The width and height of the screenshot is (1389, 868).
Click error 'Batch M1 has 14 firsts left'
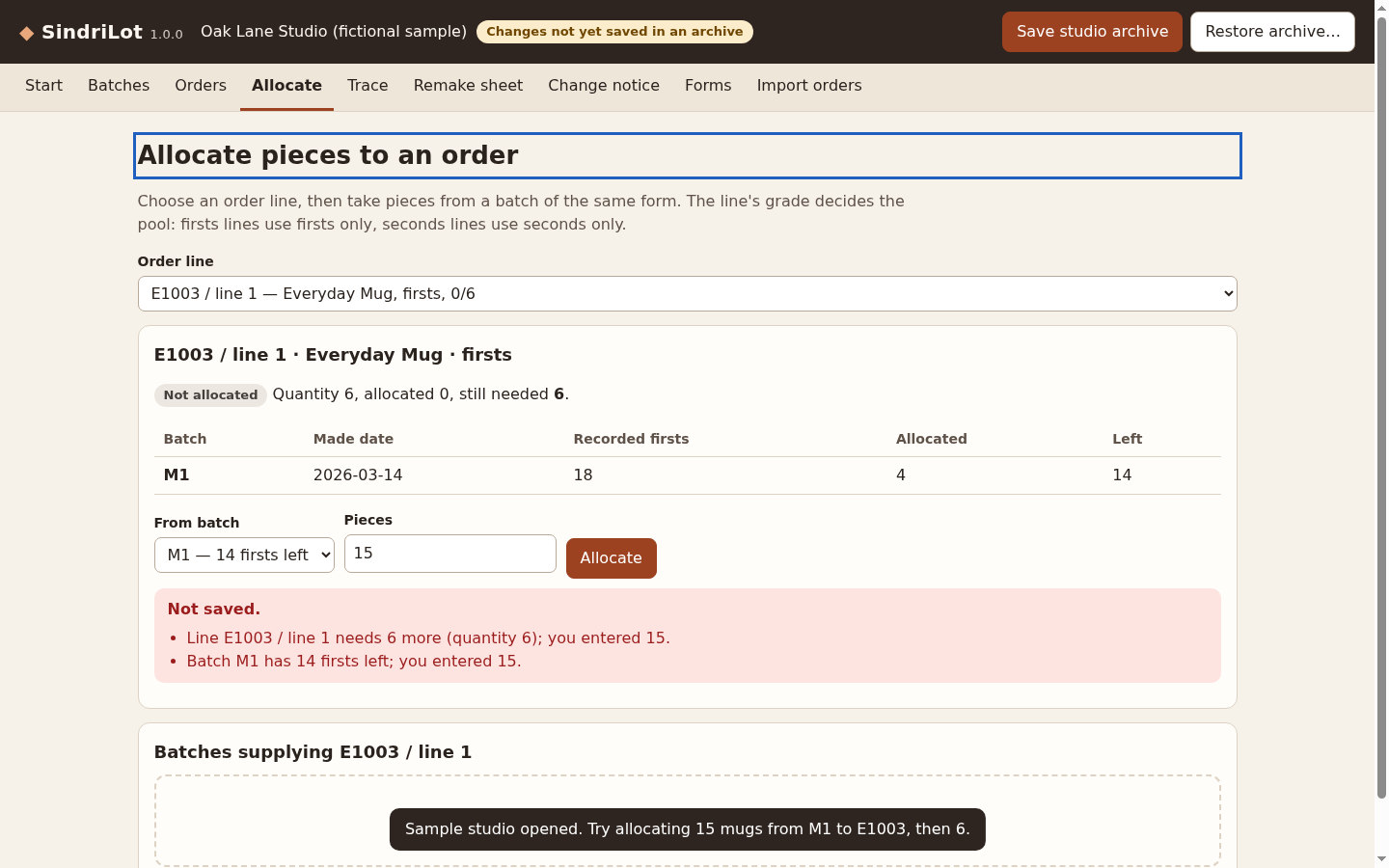pyautogui.click(x=354, y=662)
